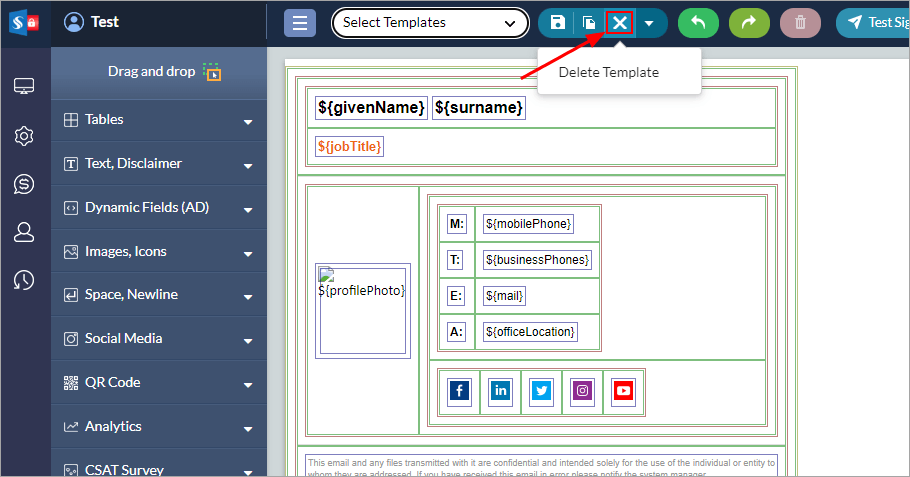910x477 pixels.
Task: Open the more actions caret dropdown
Action: (x=650, y=23)
